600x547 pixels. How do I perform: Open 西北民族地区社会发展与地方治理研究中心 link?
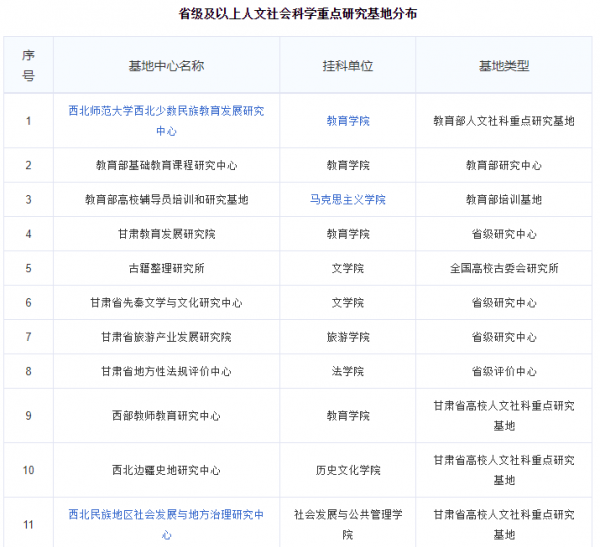(x=166, y=524)
